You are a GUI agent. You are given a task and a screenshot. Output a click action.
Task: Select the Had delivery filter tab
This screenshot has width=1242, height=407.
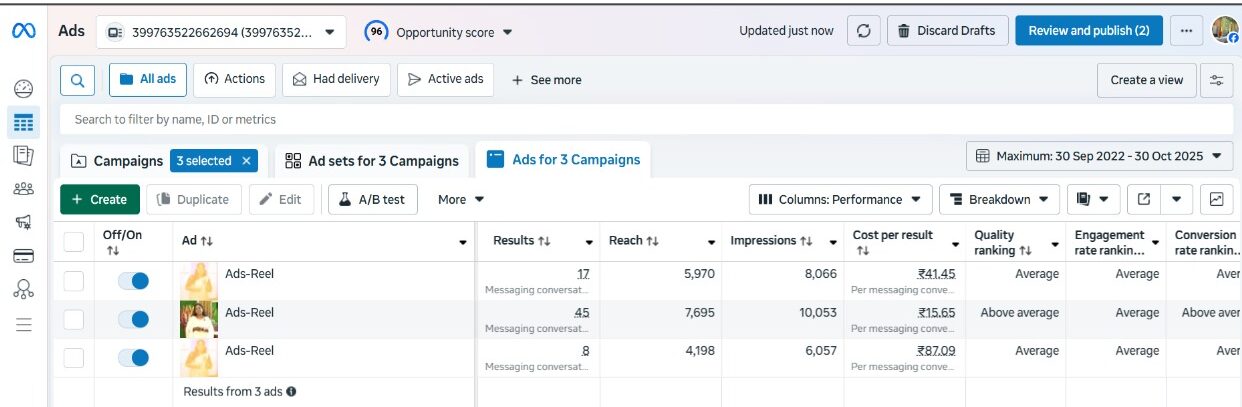pos(337,80)
